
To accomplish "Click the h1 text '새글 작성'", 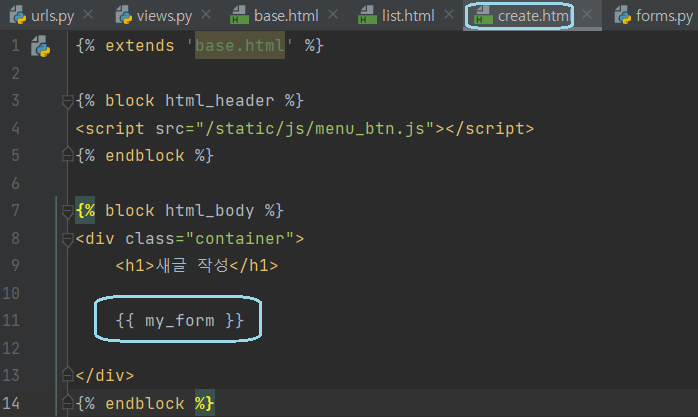I will click(x=191, y=266).
